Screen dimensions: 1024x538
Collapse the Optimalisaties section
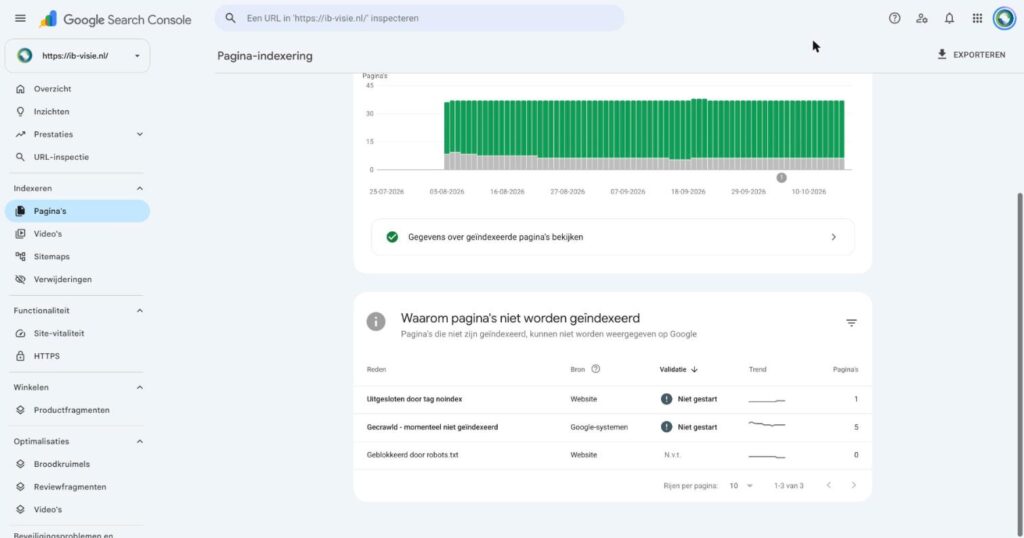coord(139,441)
